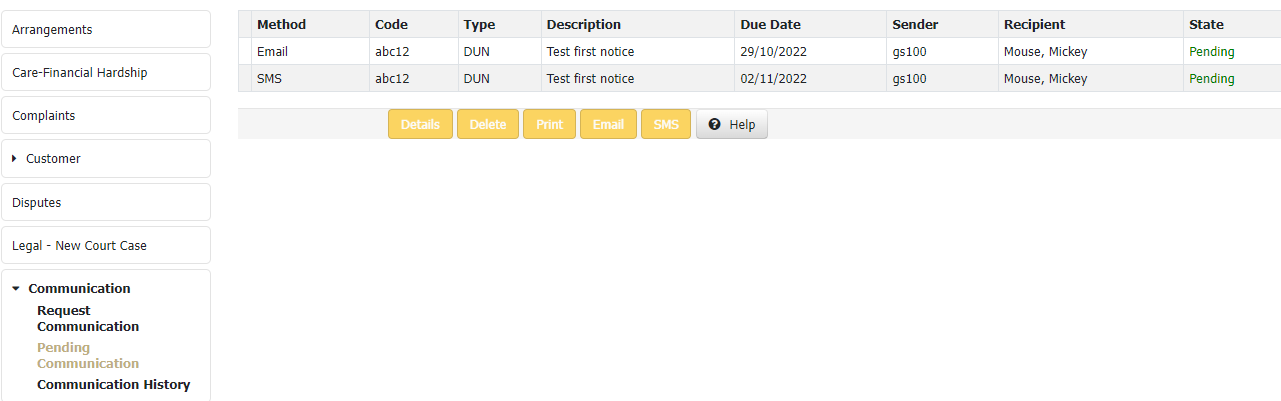Click due date 29/10/2022

click(x=773, y=51)
